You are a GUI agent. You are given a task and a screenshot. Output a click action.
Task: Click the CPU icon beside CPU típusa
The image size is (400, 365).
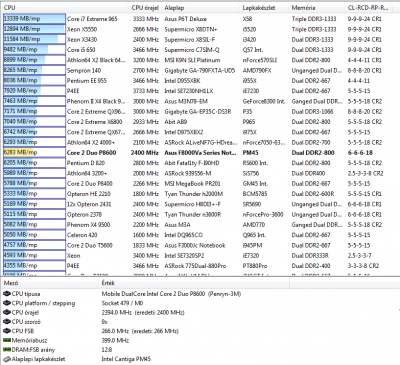[7, 294]
